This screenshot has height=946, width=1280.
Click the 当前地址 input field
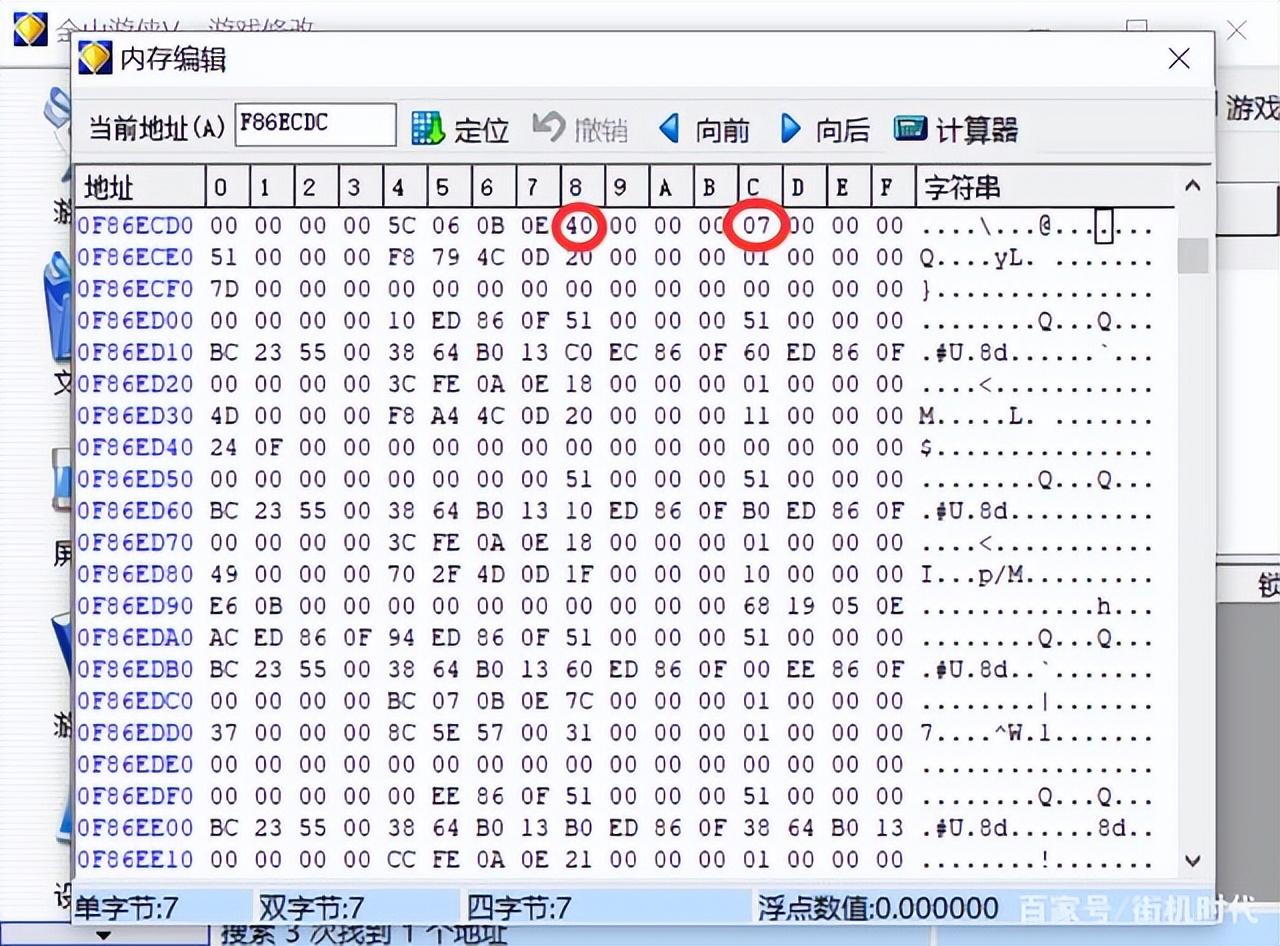315,125
